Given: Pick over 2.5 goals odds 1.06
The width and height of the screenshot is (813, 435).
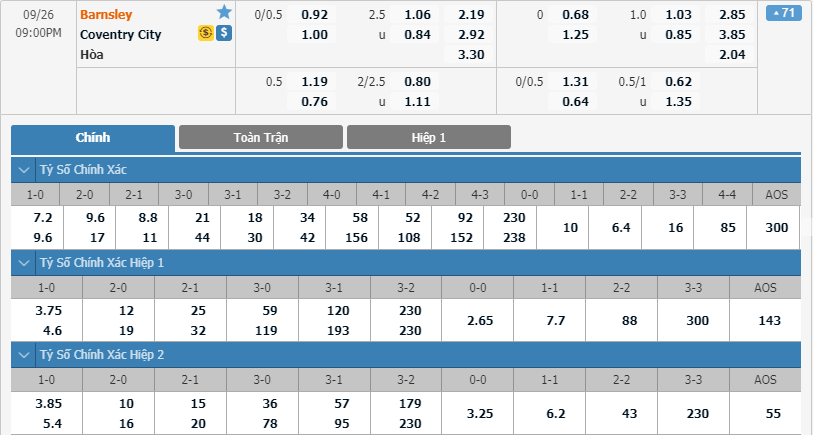Looking at the screenshot, I should pos(417,15).
